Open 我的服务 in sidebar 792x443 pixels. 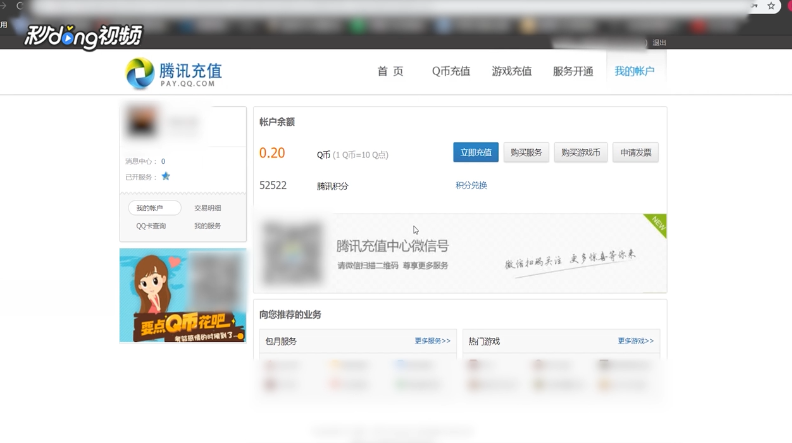208,226
